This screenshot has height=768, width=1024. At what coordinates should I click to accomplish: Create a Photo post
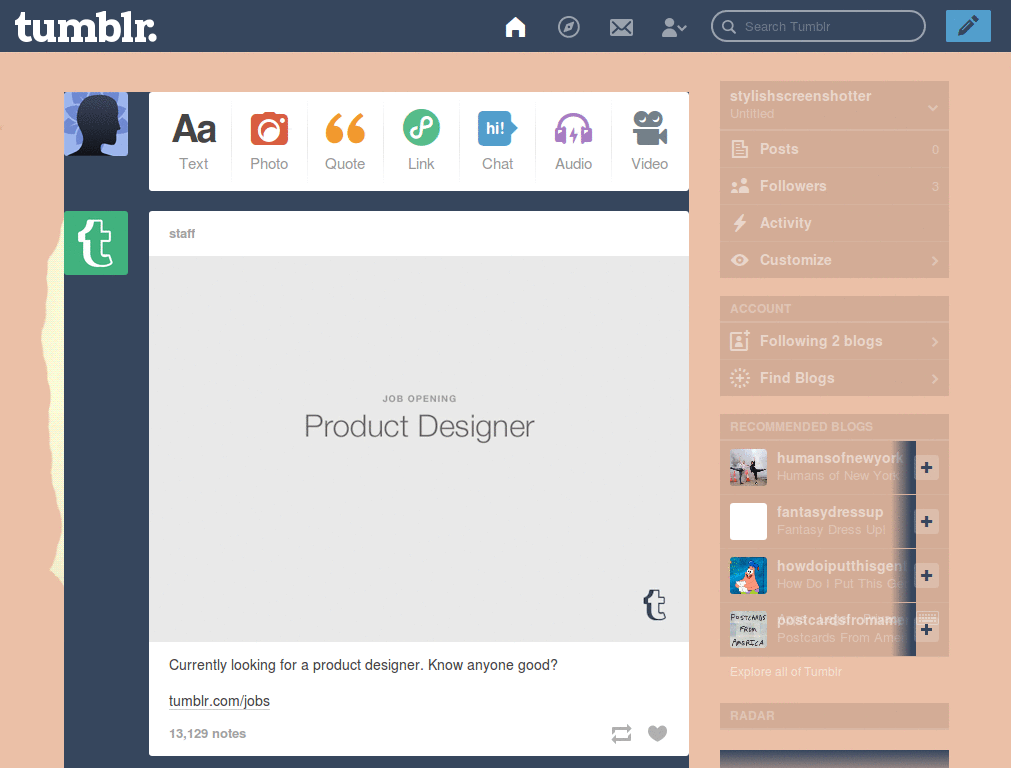[x=269, y=141]
